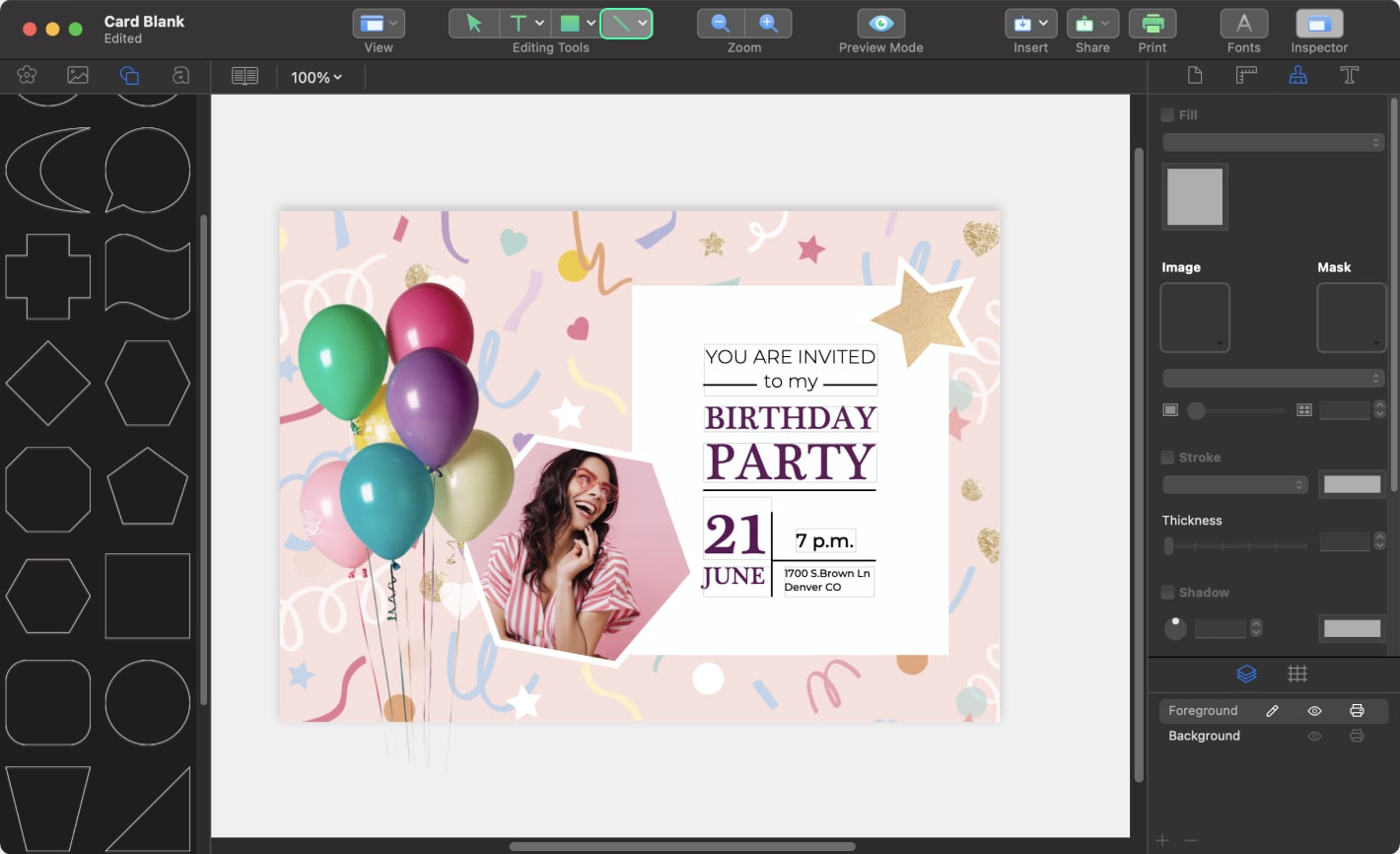Screen dimensions: 1400x854
Task: Enable the Shadow checkbox
Action: (x=1169, y=592)
